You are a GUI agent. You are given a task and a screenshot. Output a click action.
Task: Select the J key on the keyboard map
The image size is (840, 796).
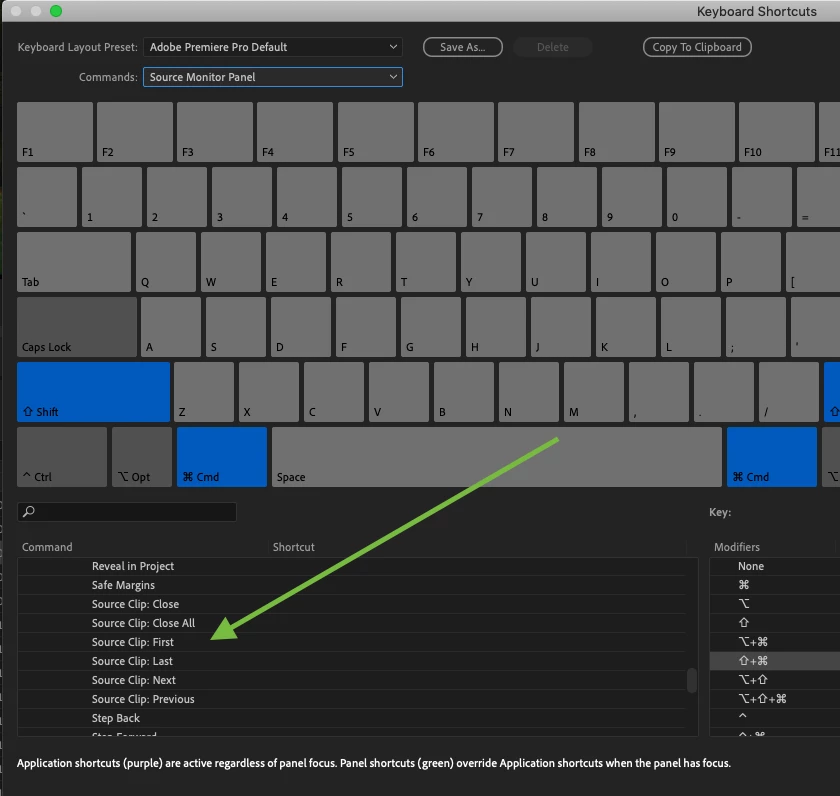561,327
